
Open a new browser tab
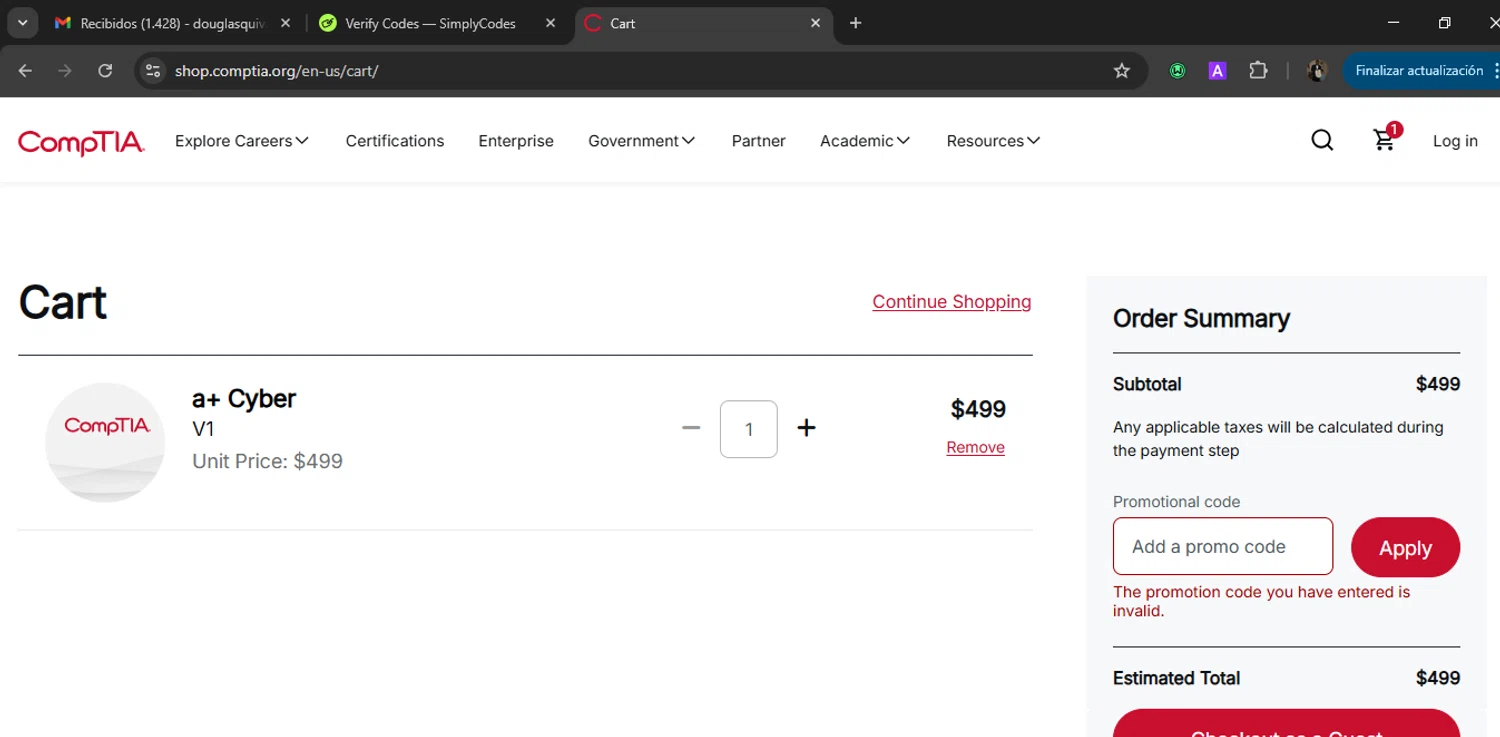pyautogui.click(x=855, y=23)
